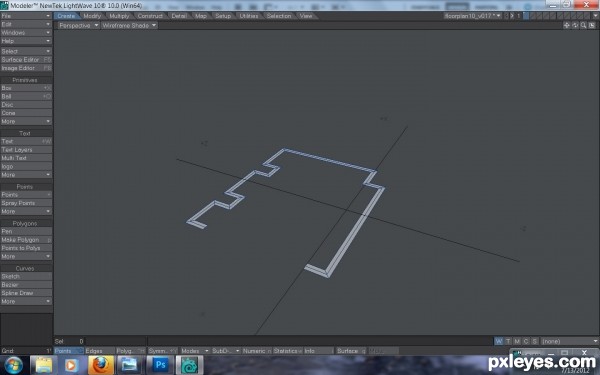Open the Select dropdown menu
The height and width of the screenshot is (375, 600).
coord(26,51)
